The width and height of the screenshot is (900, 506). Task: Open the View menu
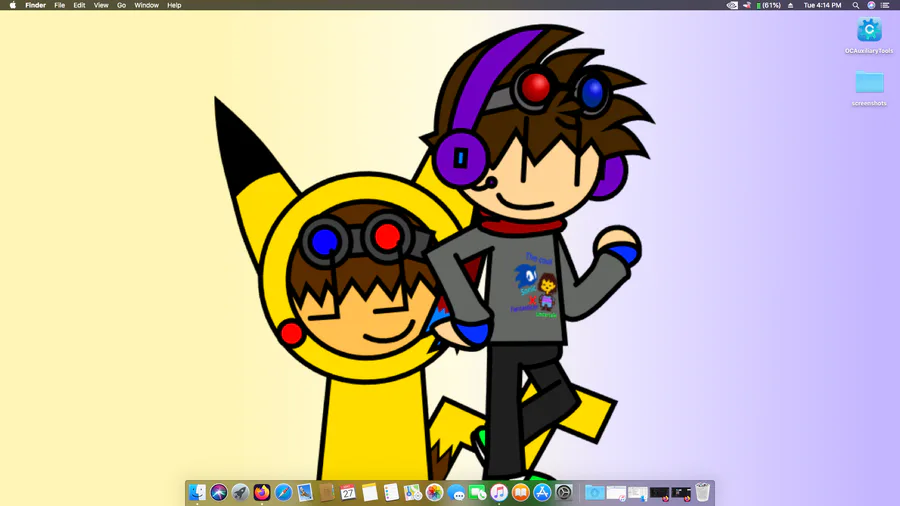[101, 5]
